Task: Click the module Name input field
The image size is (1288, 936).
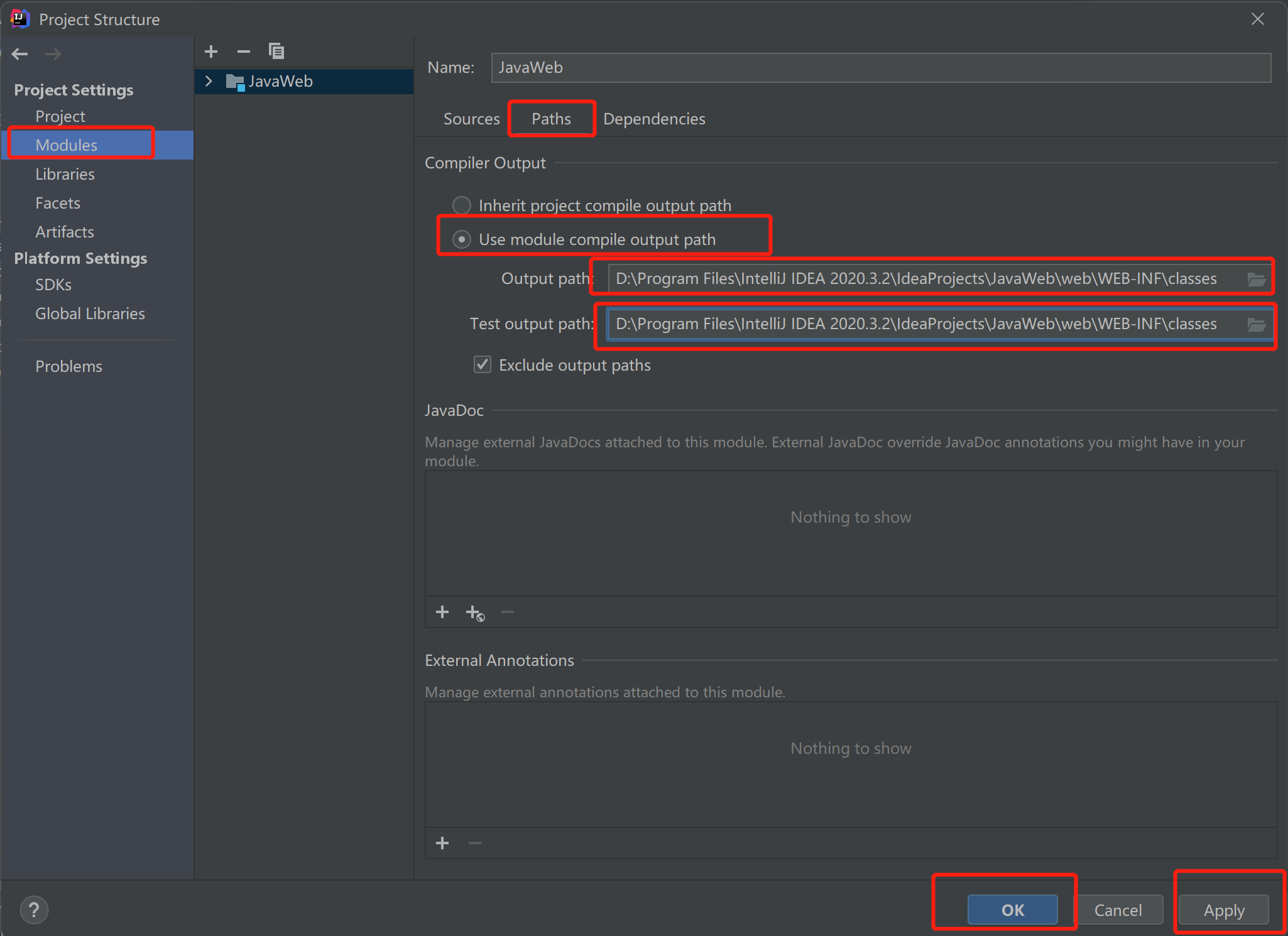Action: 880,67
